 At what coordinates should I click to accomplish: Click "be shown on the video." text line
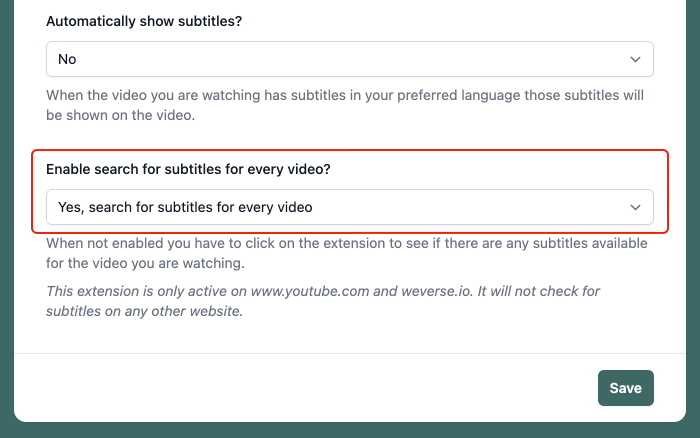(x=121, y=115)
